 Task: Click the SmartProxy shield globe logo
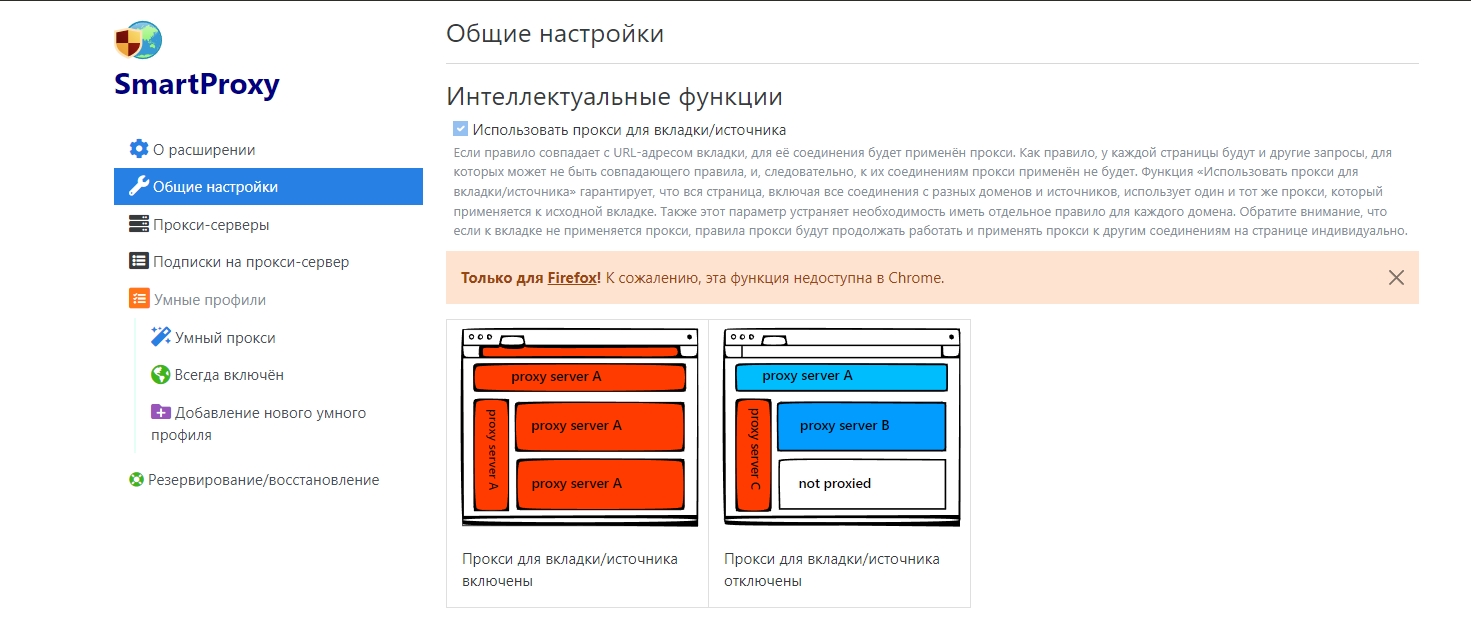pos(138,41)
